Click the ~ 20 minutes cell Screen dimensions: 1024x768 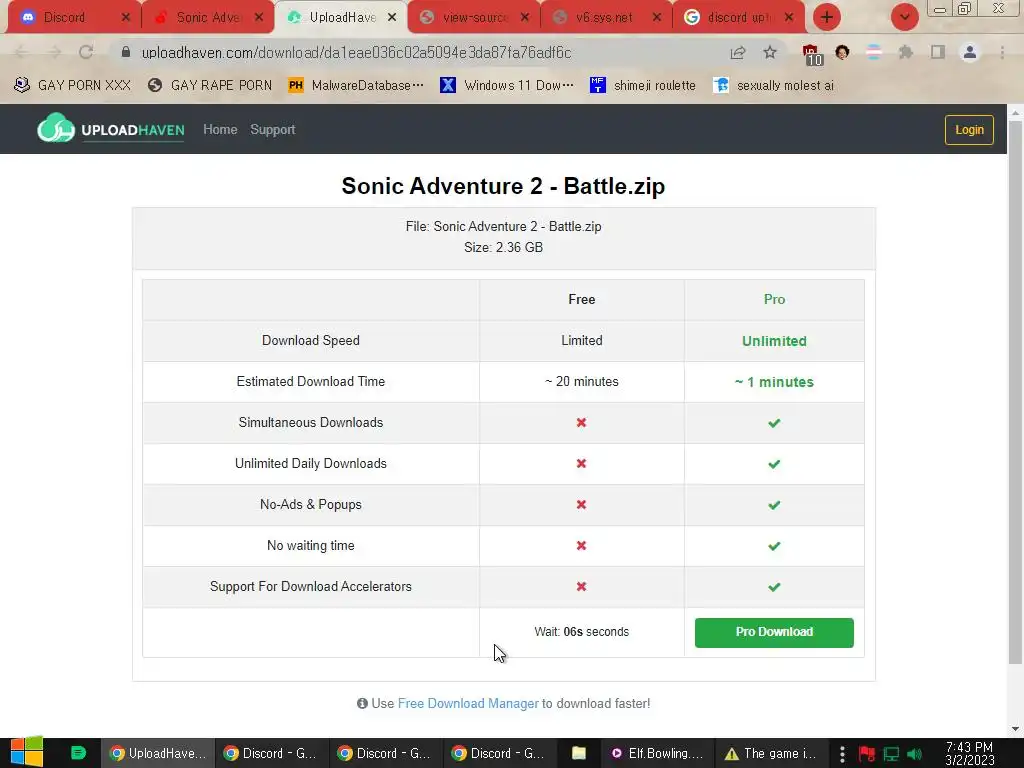tap(581, 381)
